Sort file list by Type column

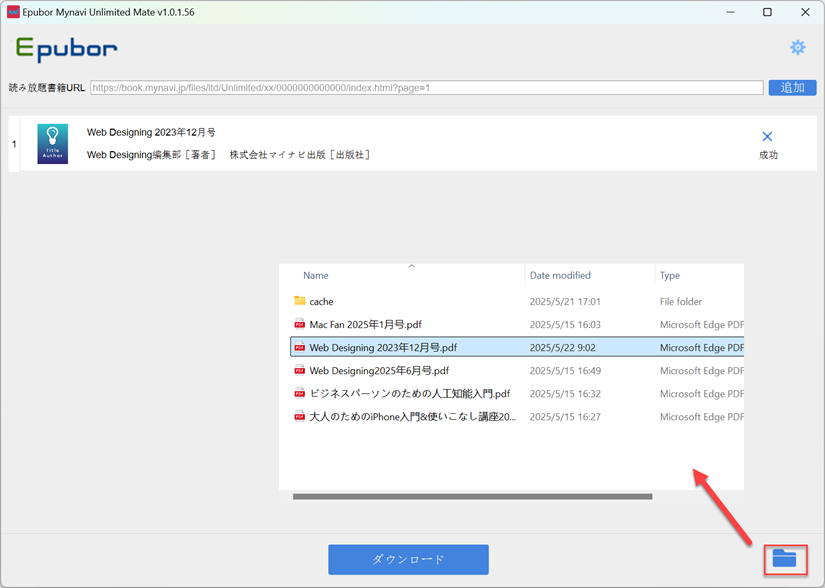point(670,275)
